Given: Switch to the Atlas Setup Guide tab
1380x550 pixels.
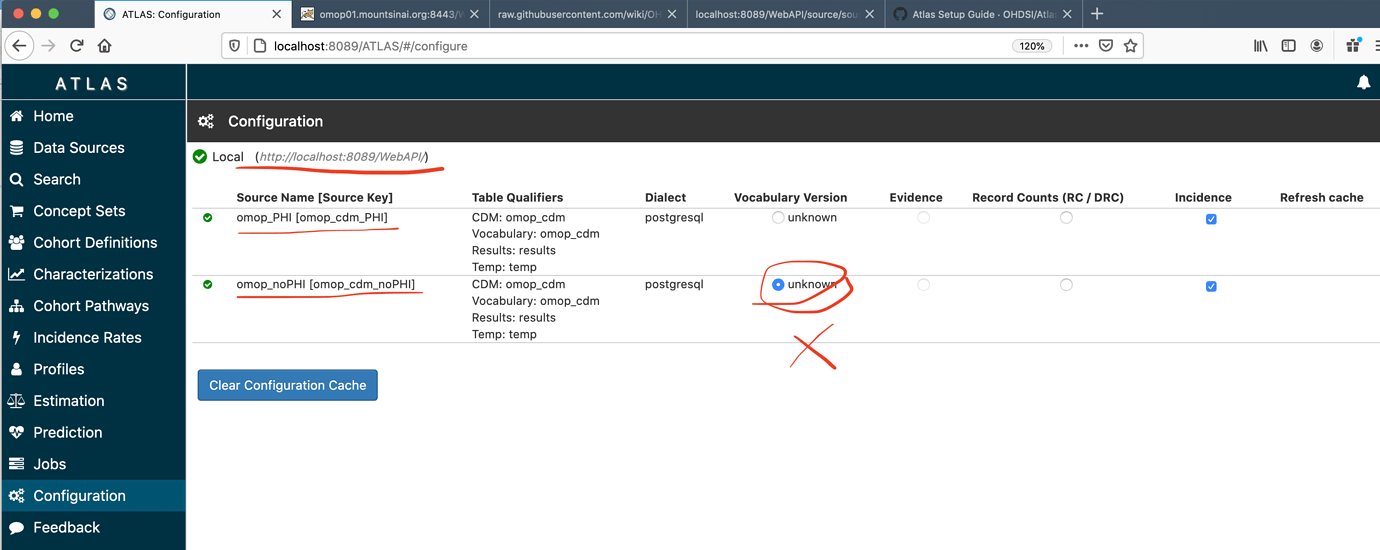Looking at the screenshot, I should tap(979, 14).
